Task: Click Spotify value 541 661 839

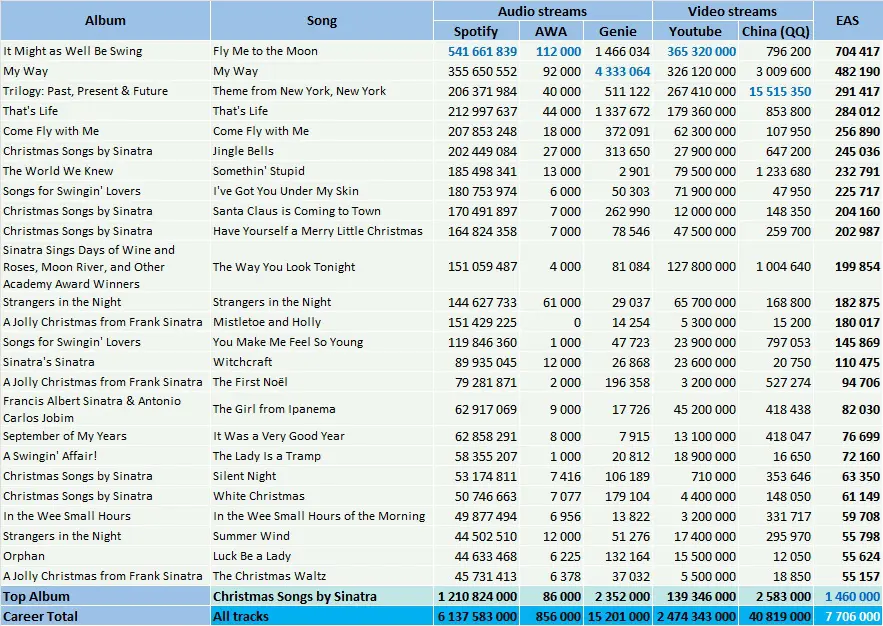Action: point(482,52)
